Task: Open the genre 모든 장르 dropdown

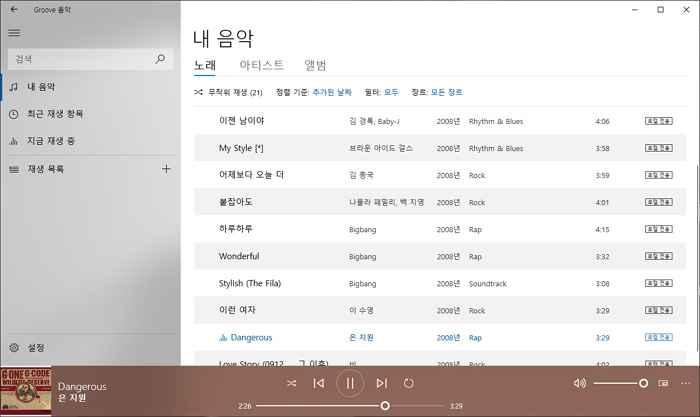Action: (x=446, y=92)
